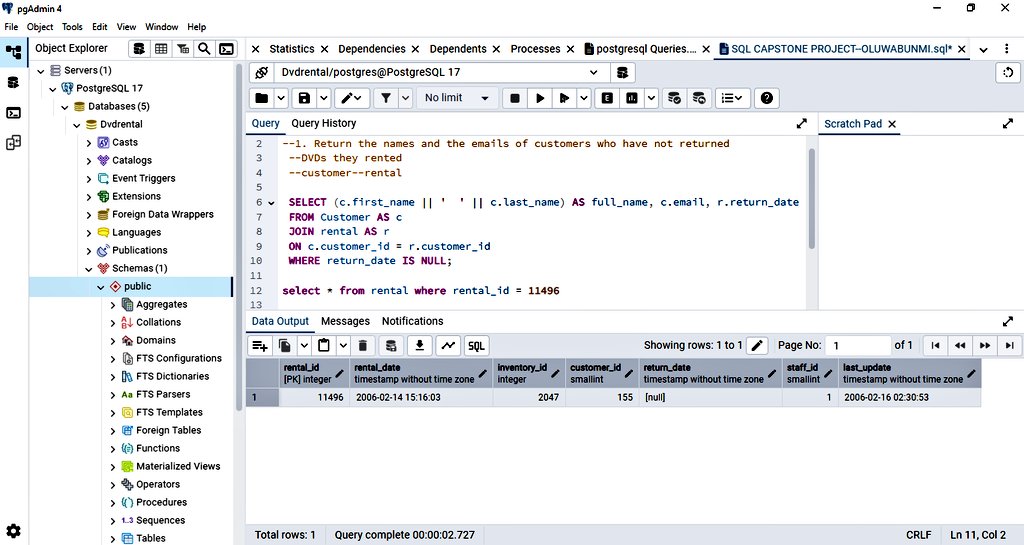Collapse the Servers (1) tree node

(41, 70)
